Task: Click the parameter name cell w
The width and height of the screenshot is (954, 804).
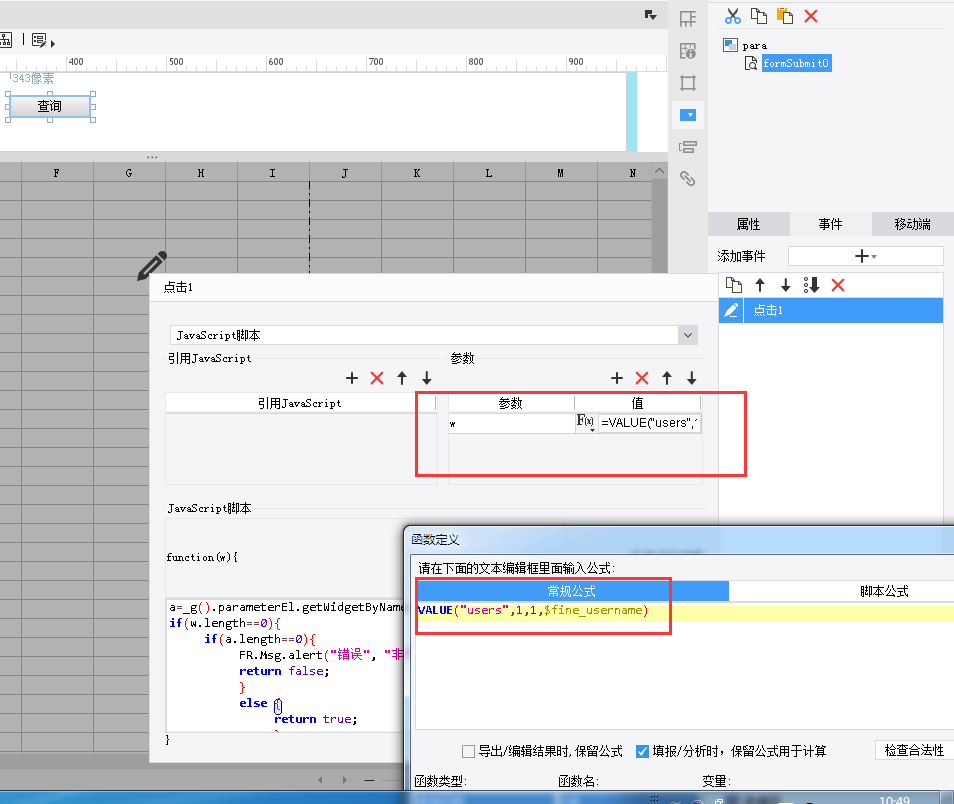Action: [x=511, y=424]
